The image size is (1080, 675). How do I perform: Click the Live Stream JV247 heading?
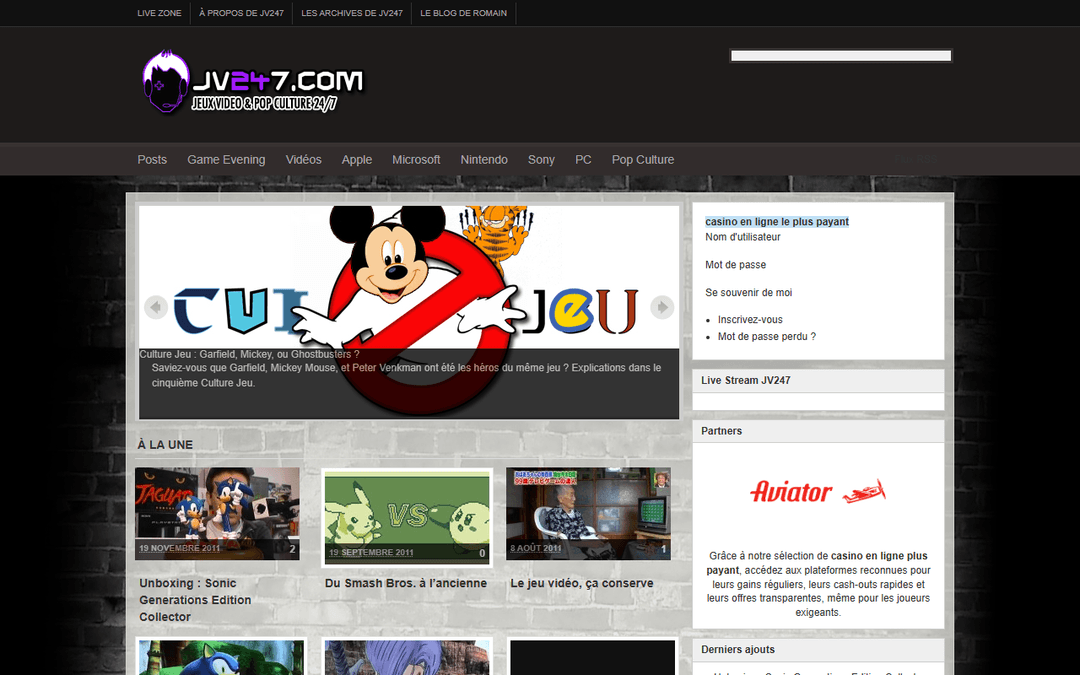(746, 380)
